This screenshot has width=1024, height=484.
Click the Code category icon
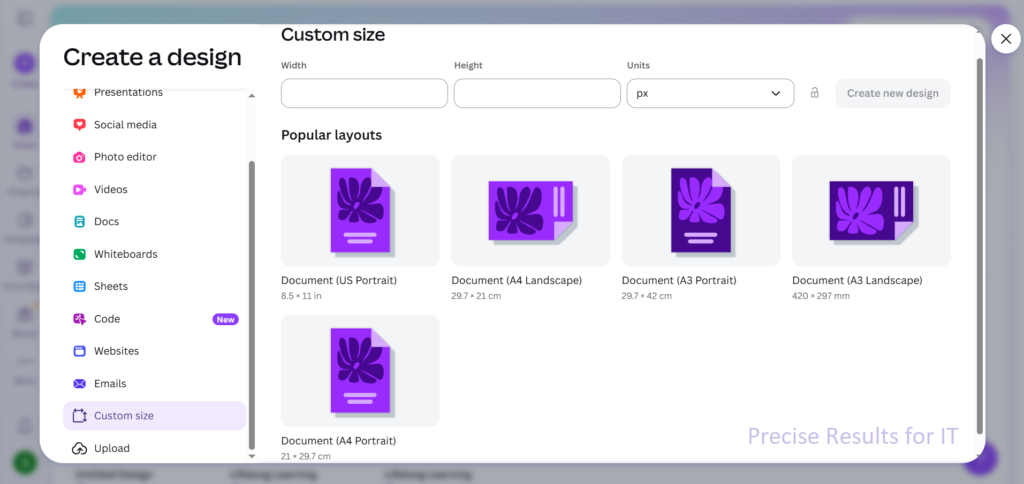(x=79, y=319)
